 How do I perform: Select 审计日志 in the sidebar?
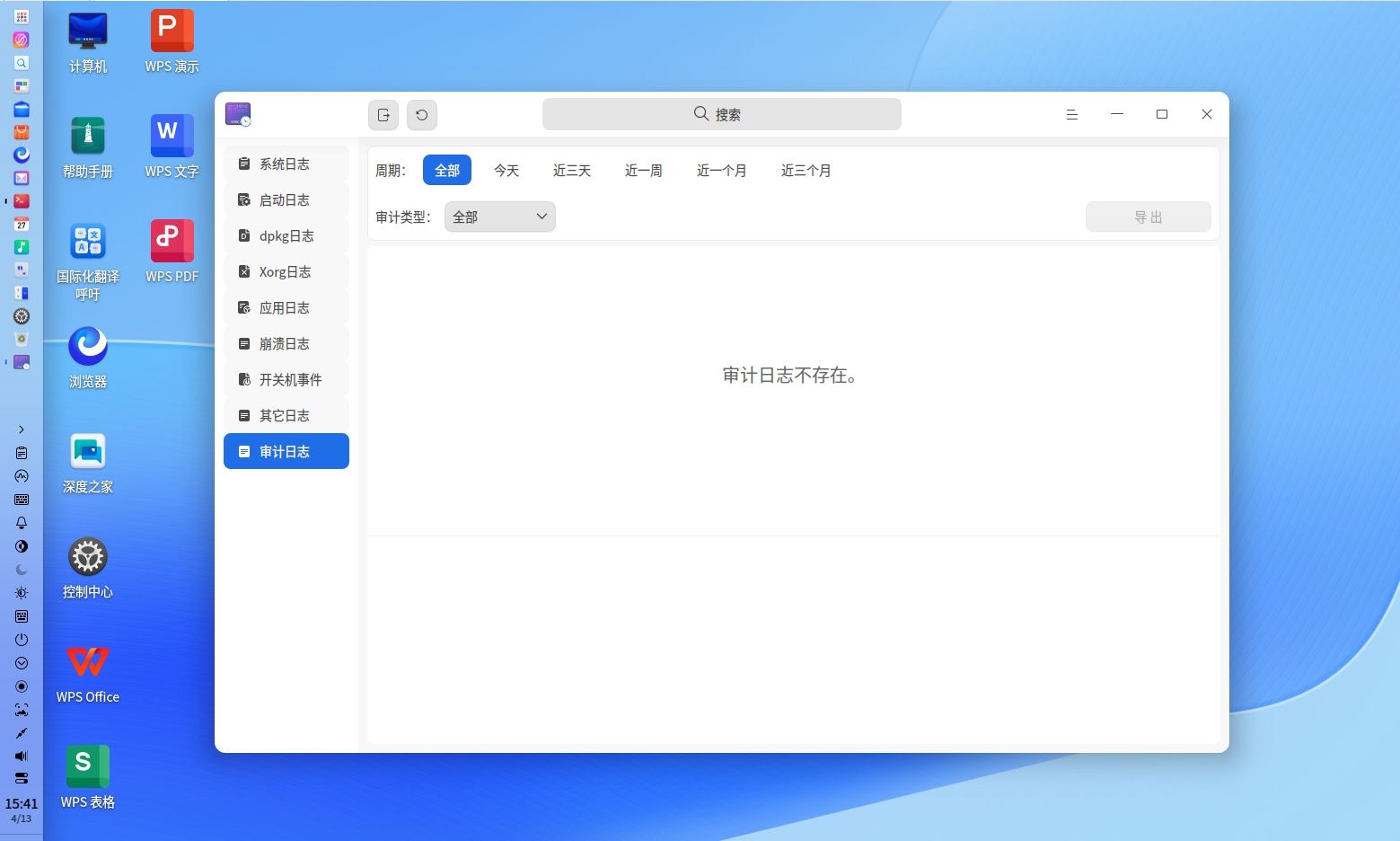coord(286,451)
